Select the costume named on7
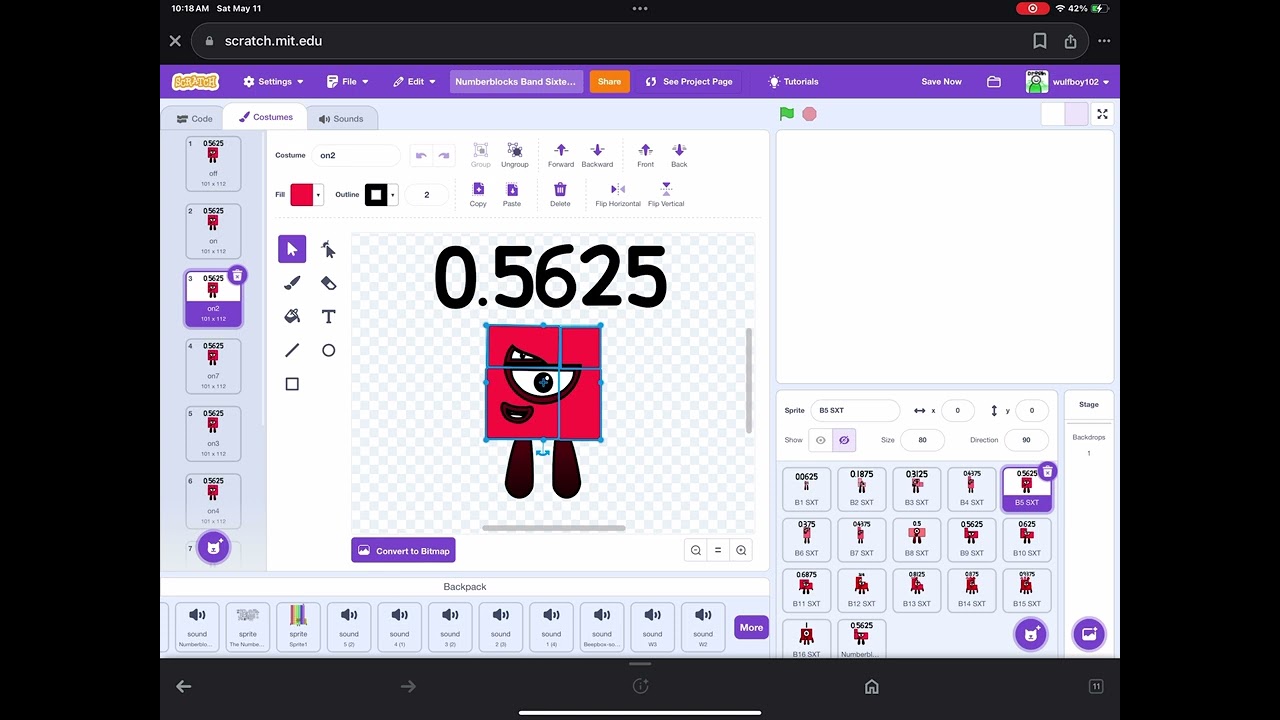 (x=213, y=366)
